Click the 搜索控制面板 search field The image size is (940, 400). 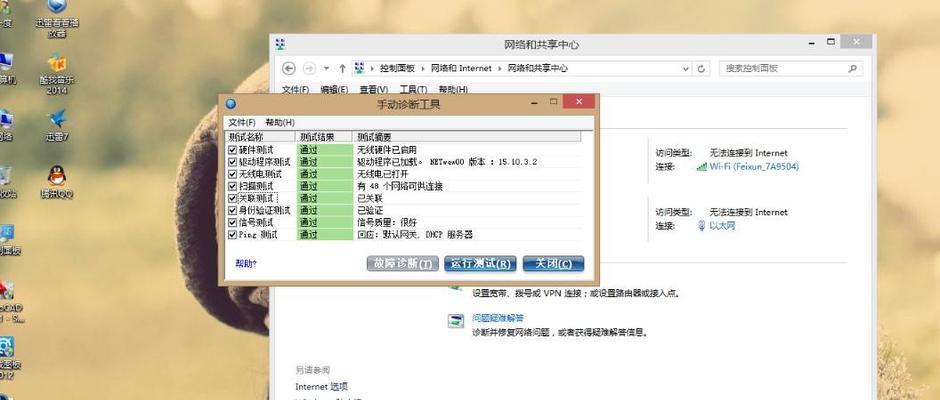784,68
